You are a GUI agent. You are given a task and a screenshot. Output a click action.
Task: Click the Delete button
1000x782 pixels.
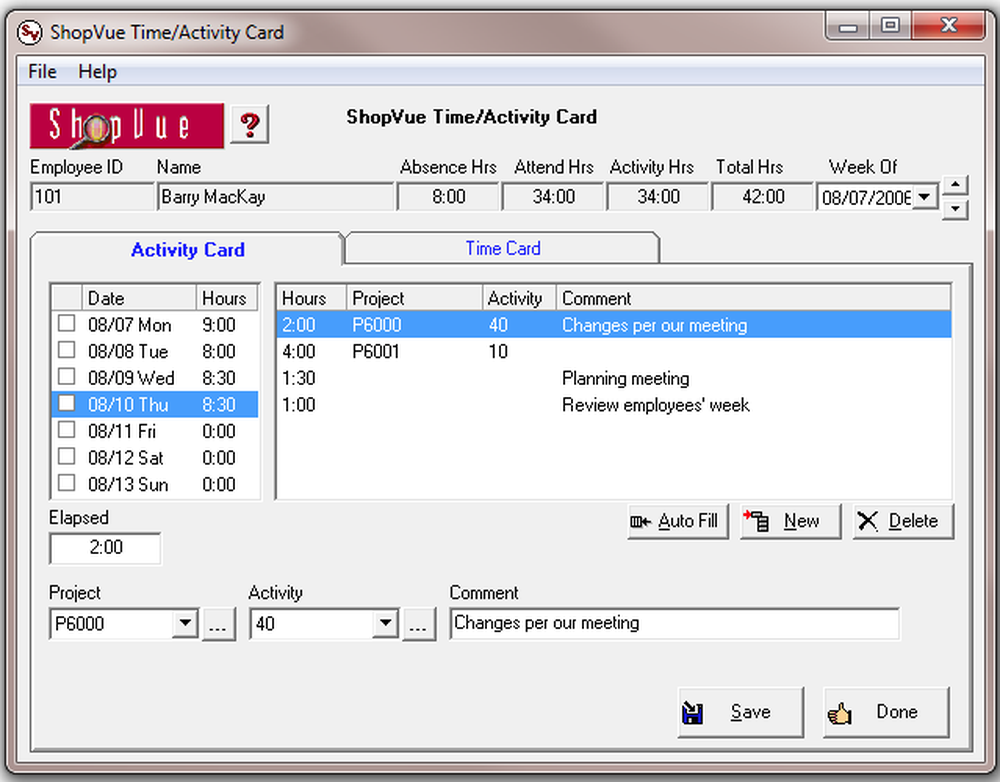(904, 521)
